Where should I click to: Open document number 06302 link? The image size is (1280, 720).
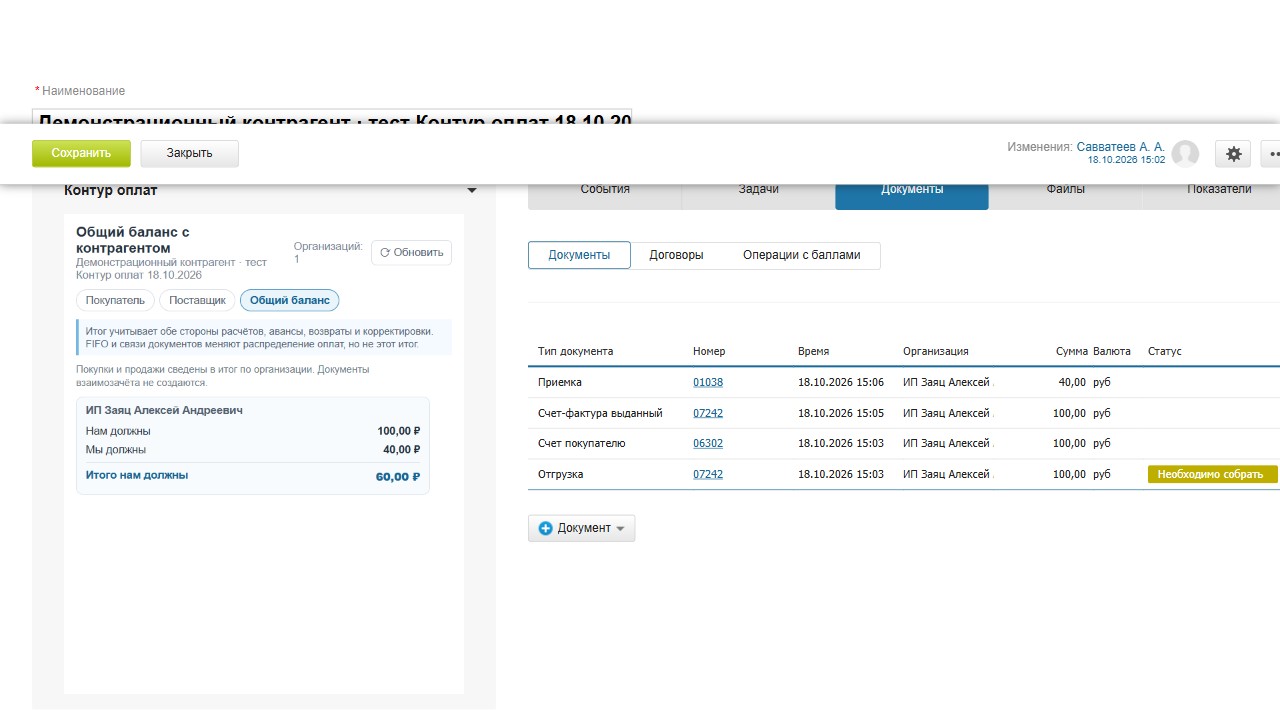point(708,443)
